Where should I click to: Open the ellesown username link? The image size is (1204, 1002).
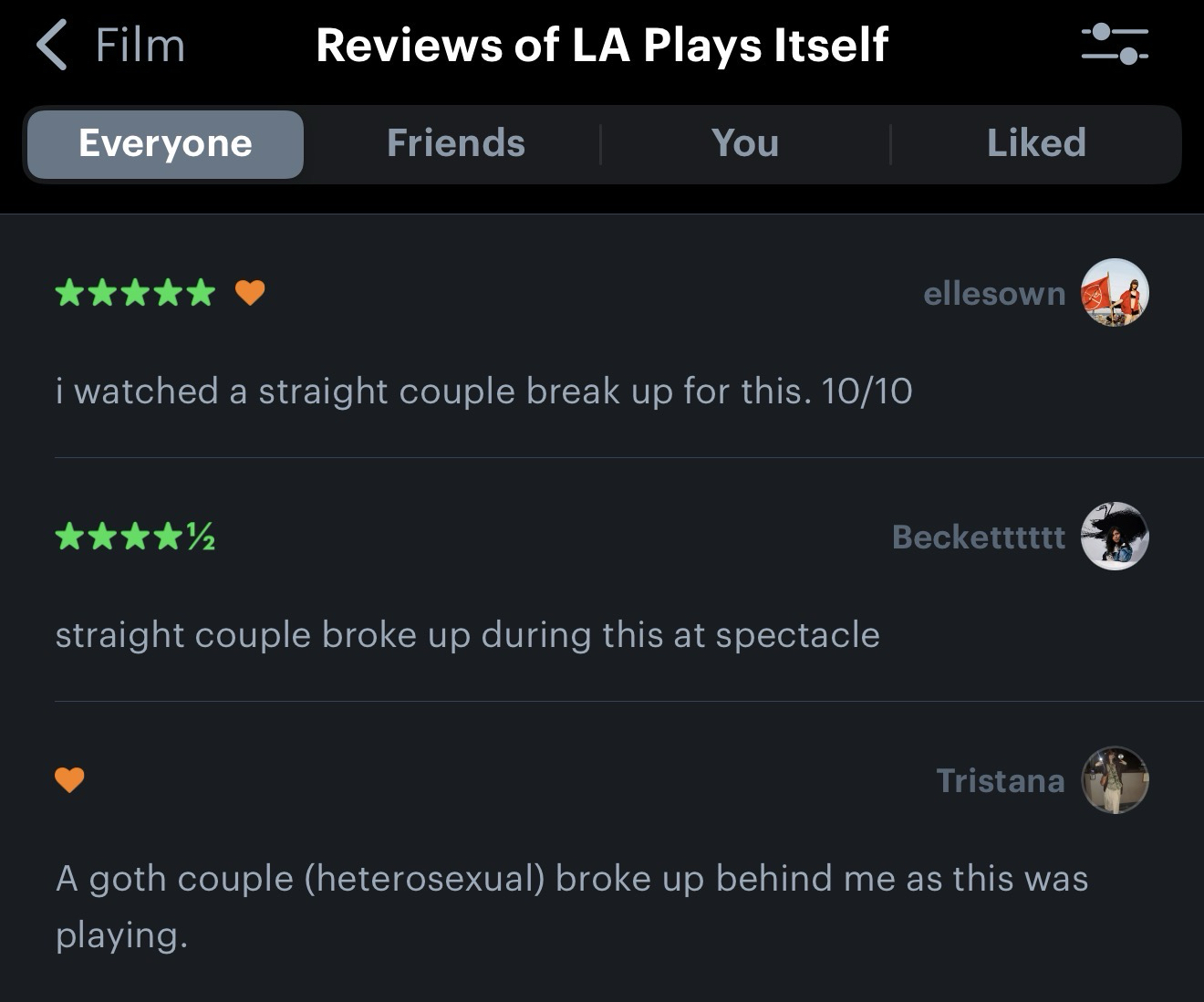[994, 294]
